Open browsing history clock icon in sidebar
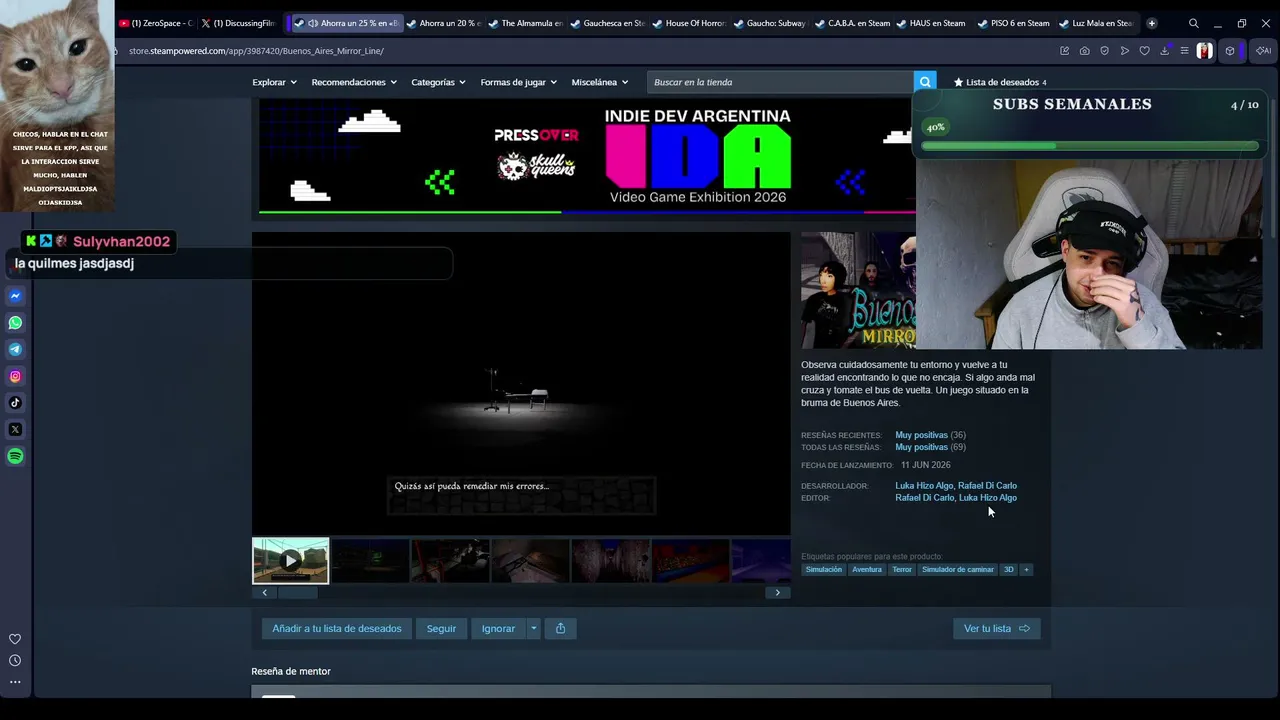This screenshot has width=1280, height=720. 15,660
